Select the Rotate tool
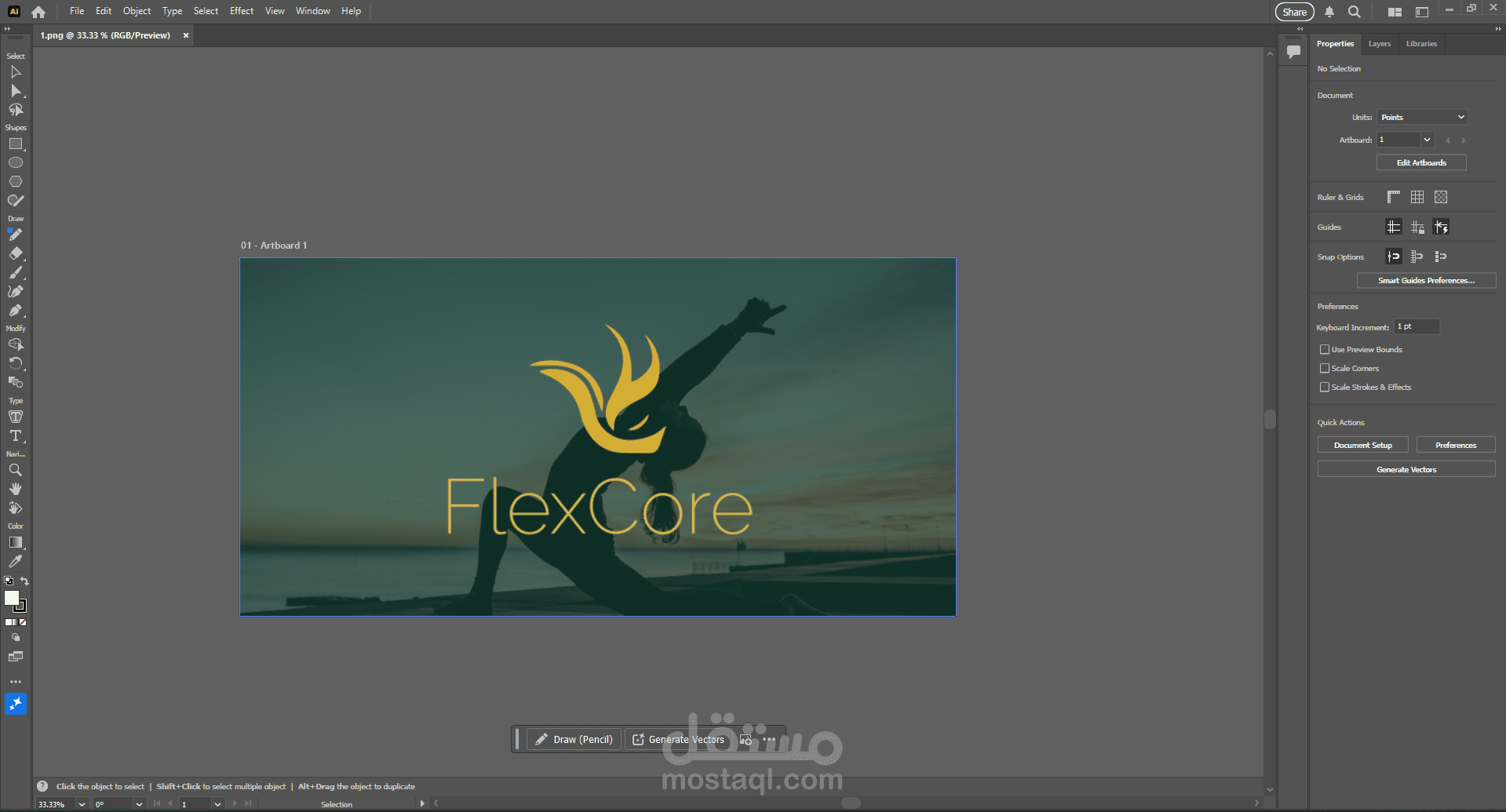This screenshot has width=1506, height=812. pos(16,363)
